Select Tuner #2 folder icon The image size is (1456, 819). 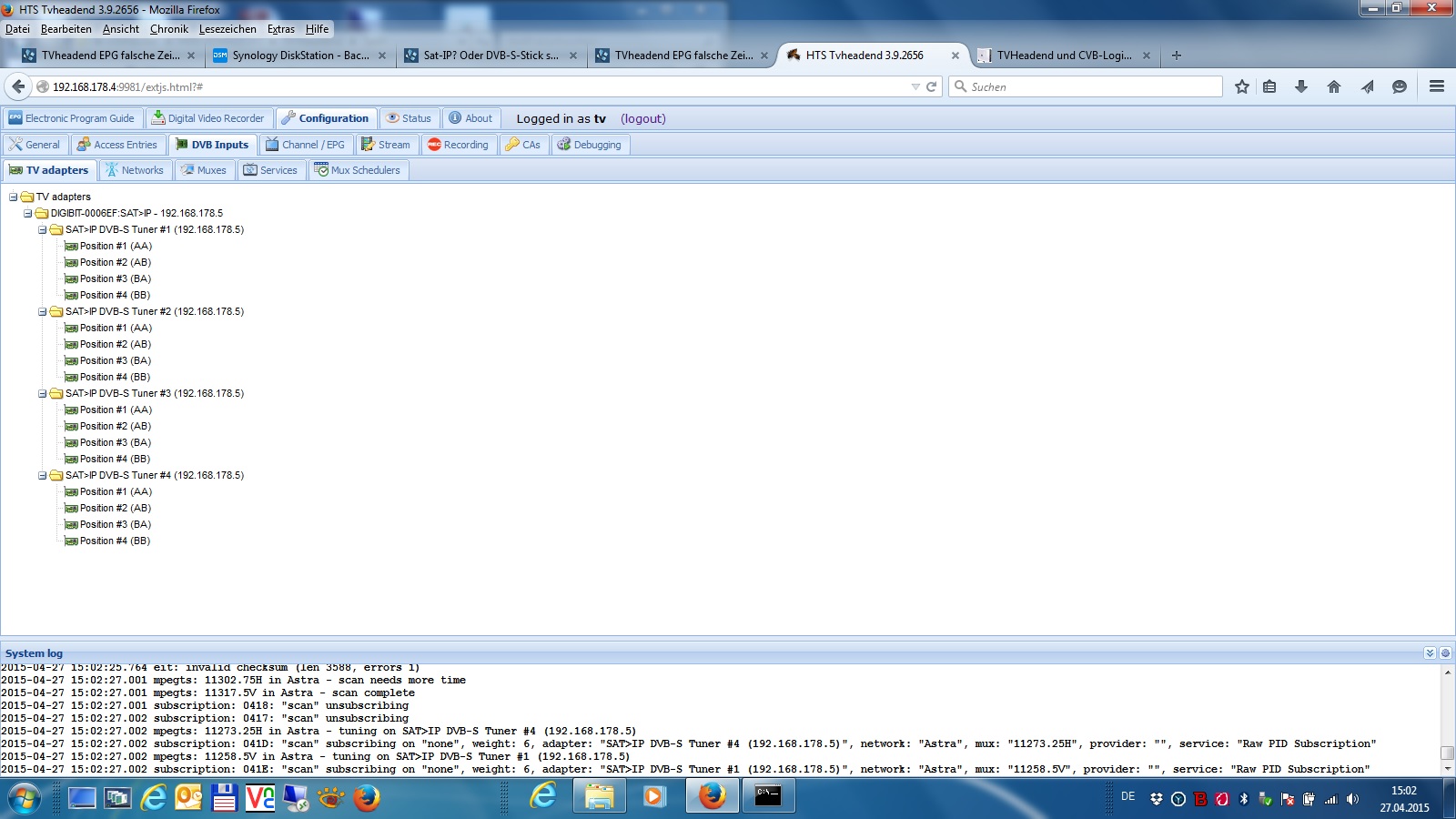coord(56,311)
